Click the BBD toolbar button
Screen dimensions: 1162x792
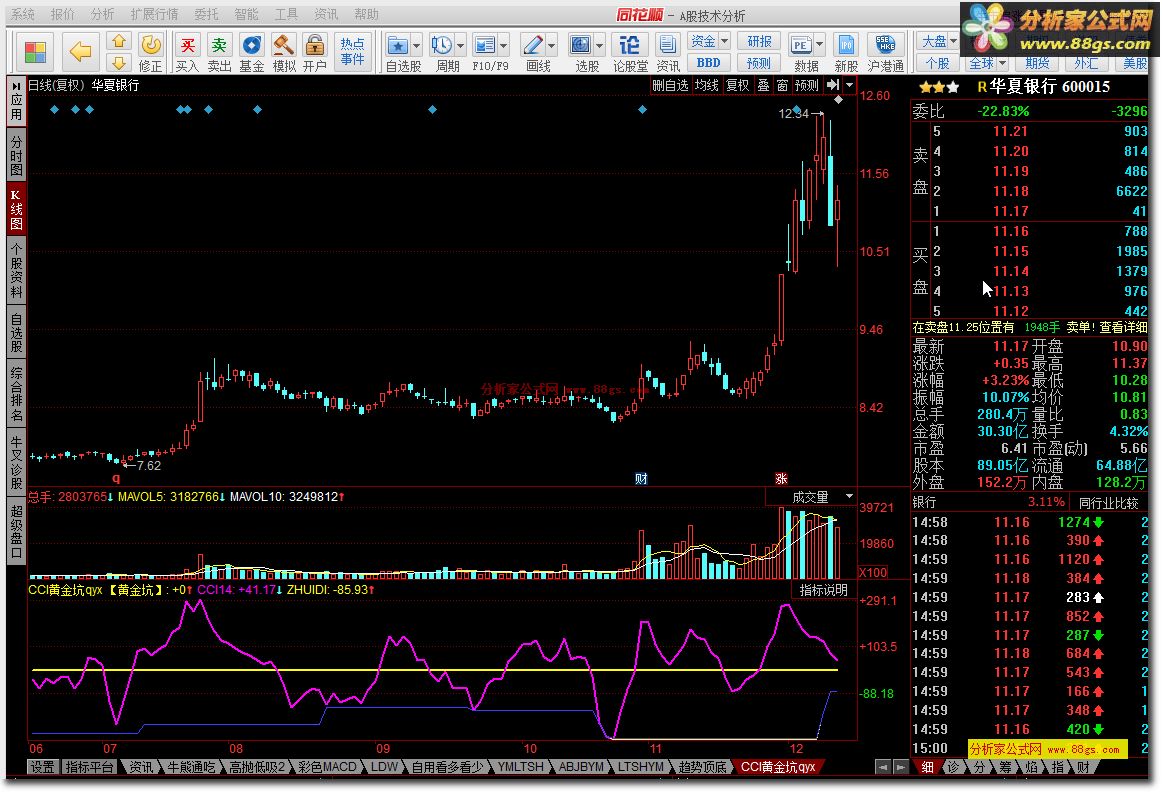pos(708,63)
